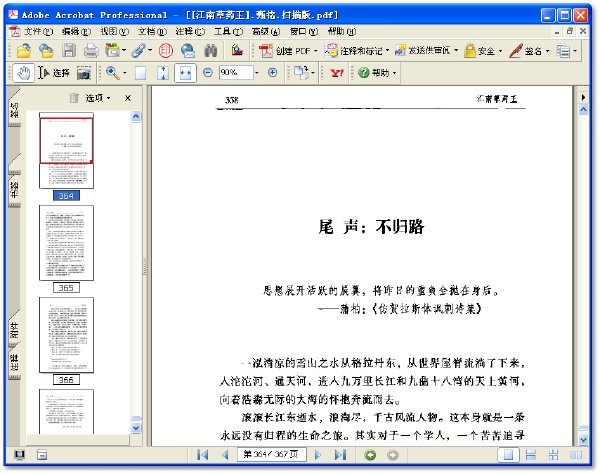Image resolution: width=600 pixels, height=474 pixels.
Task: Click the green Previous View arrow
Action: coord(370,455)
